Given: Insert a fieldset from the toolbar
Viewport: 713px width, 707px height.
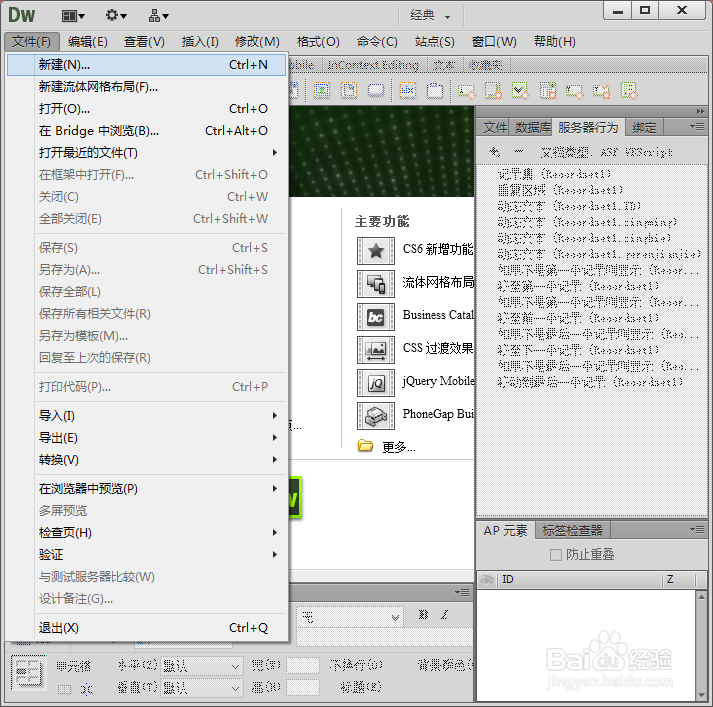Looking at the screenshot, I should click(x=435, y=90).
